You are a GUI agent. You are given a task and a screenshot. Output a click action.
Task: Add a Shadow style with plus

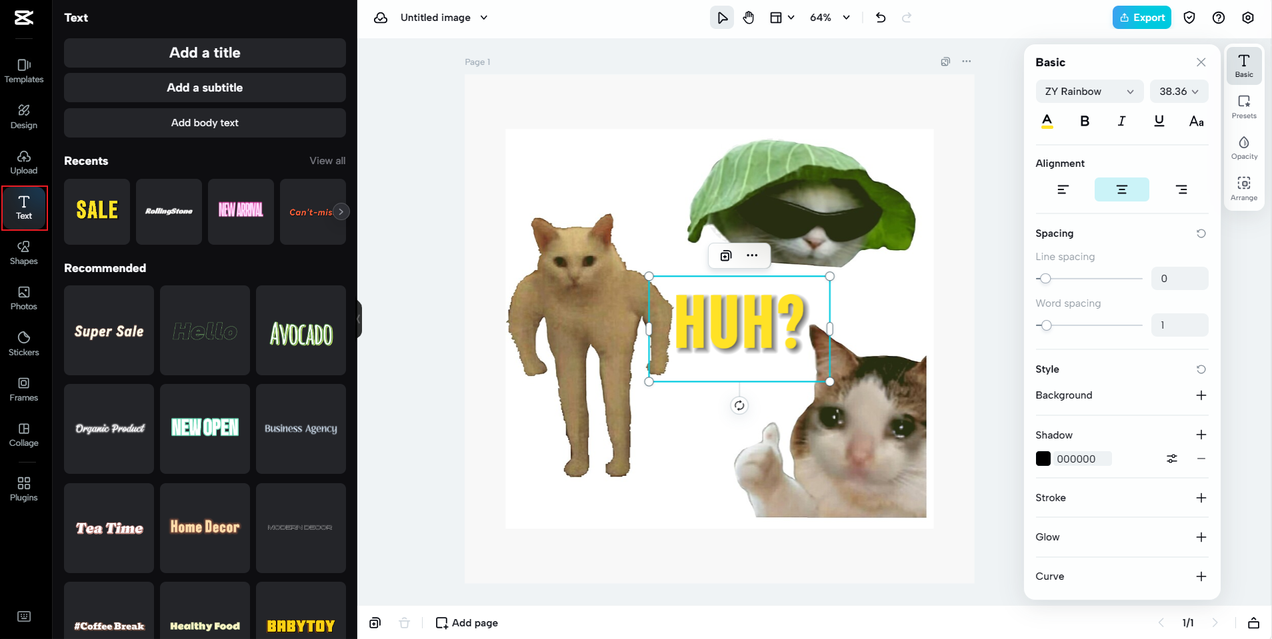[1201, 435]
